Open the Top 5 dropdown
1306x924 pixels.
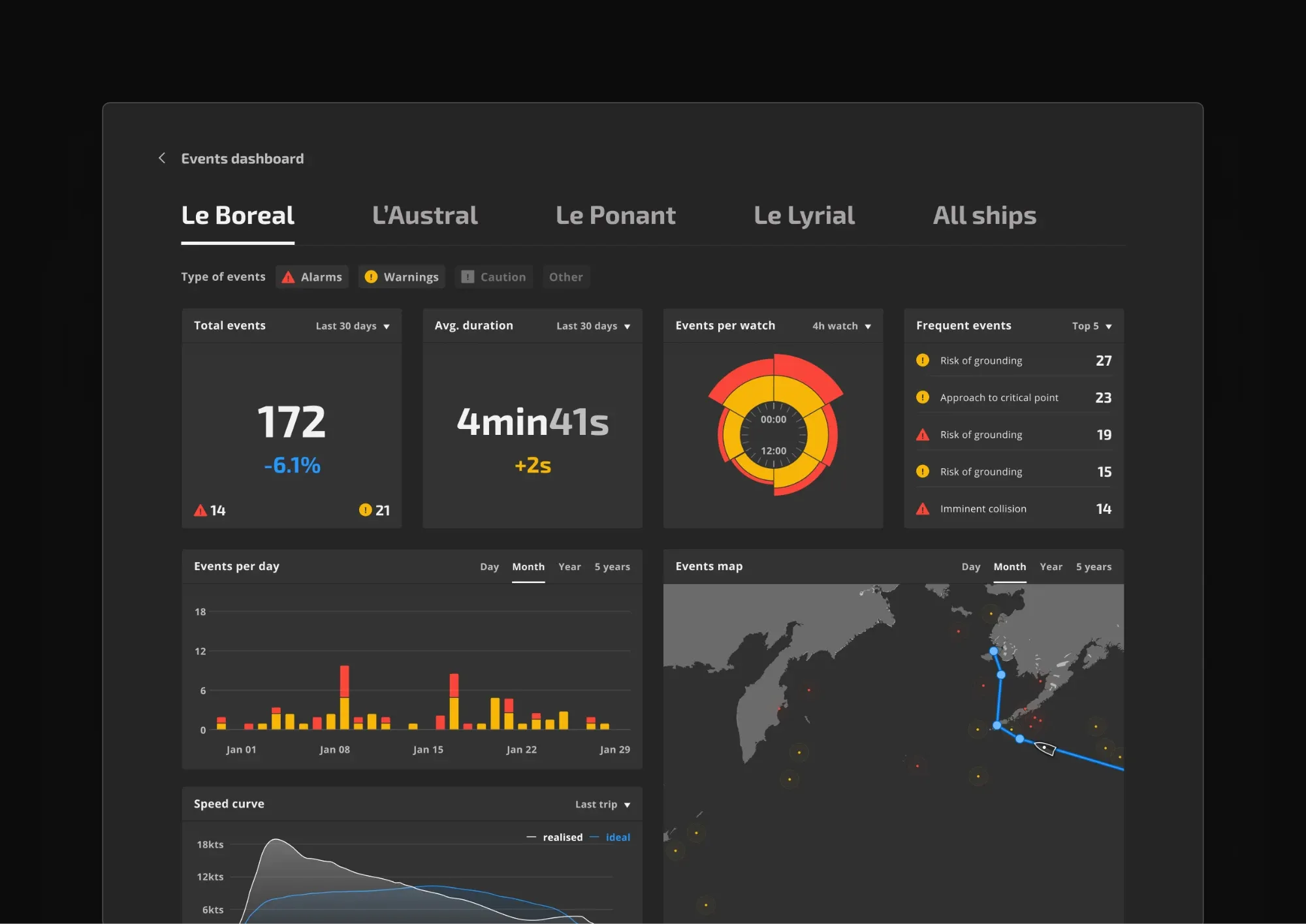click(1092, 326)
